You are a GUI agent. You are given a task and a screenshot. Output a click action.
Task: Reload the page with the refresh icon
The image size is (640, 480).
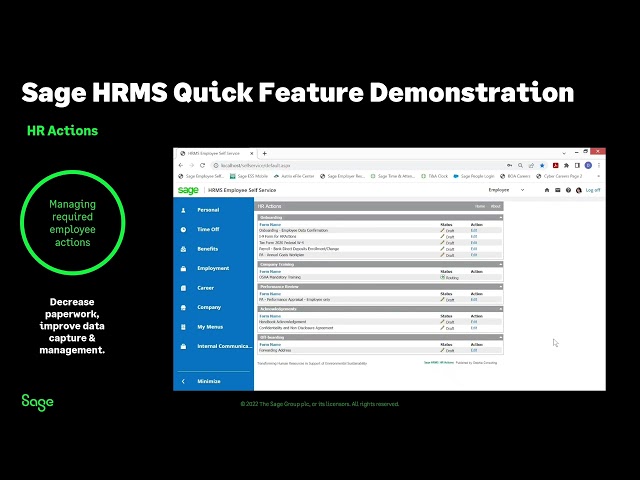pyautogui.click(x=202, y=165)
